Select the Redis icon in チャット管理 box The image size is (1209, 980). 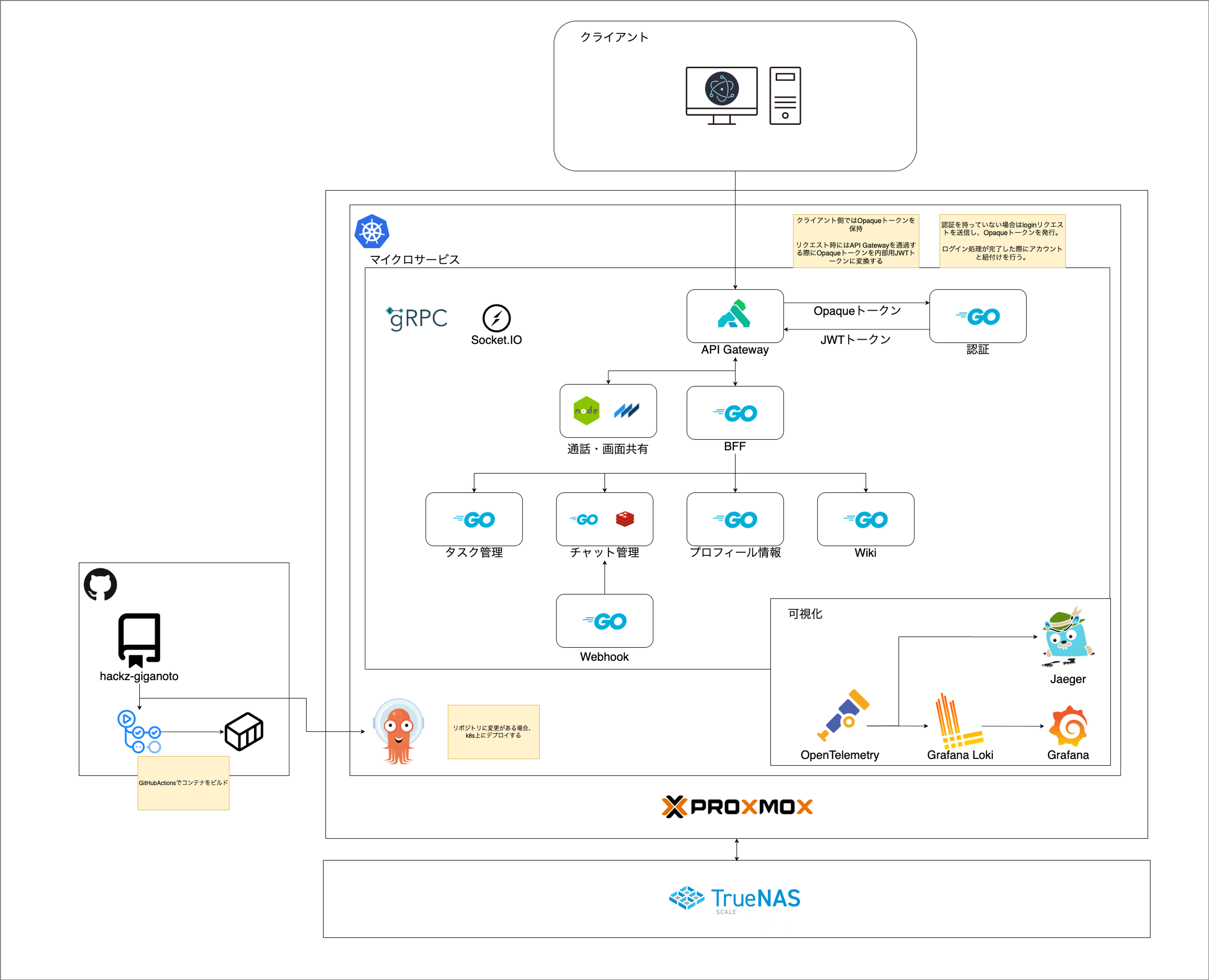pyautogui.click(x=625, y=519)
